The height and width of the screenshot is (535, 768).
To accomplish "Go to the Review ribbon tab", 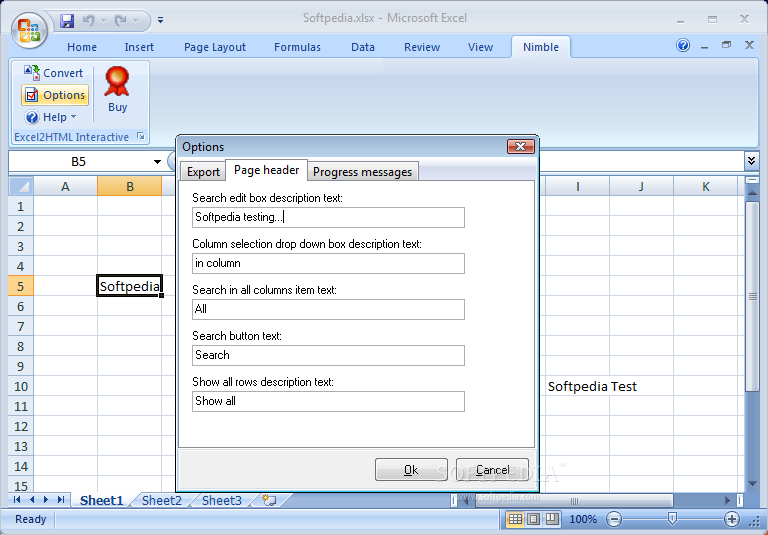I will [422, 47].
